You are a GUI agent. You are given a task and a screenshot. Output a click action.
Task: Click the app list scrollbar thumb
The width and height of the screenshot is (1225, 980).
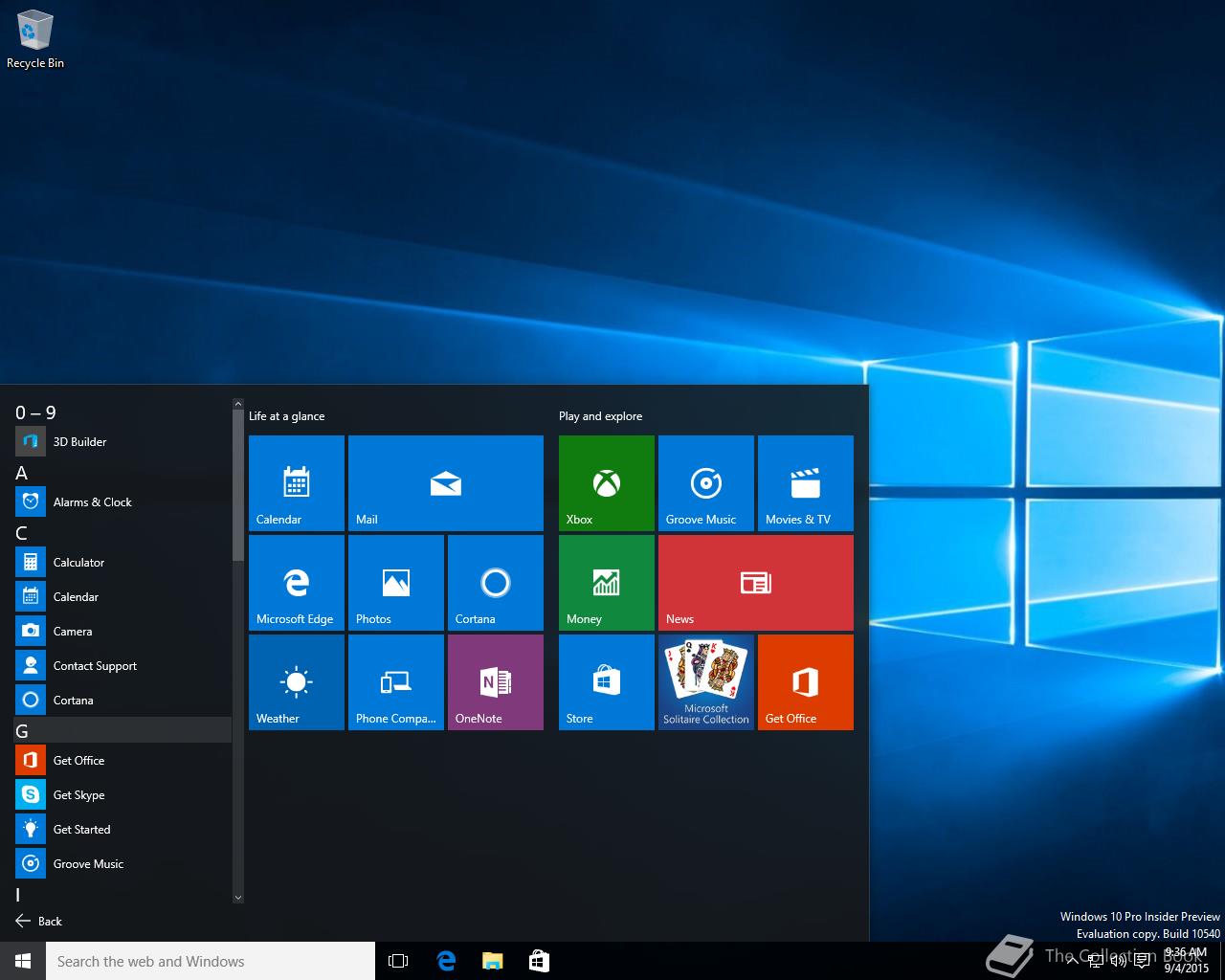coord(238,485)
